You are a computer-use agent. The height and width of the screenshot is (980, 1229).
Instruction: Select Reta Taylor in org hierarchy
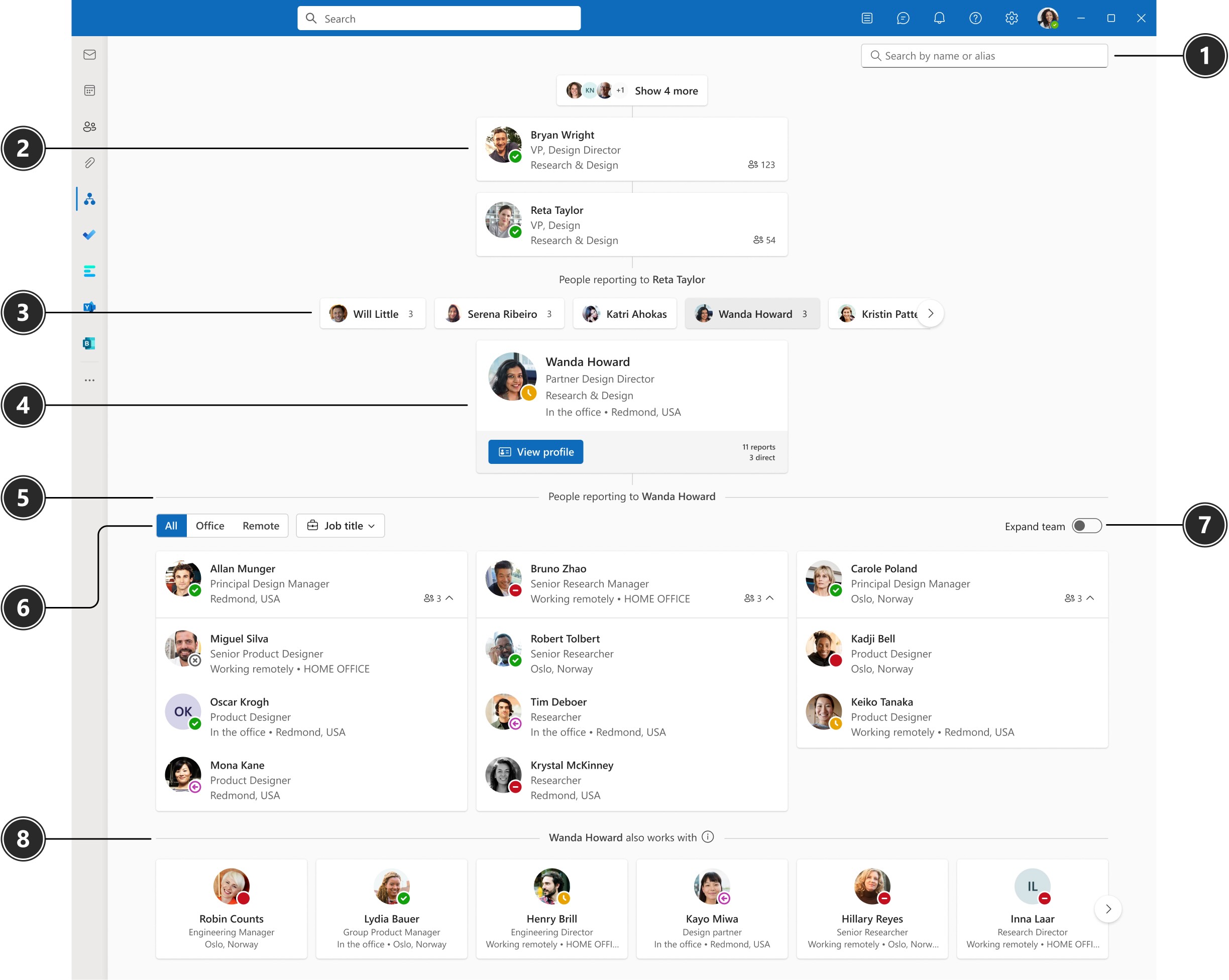[631, 225]
